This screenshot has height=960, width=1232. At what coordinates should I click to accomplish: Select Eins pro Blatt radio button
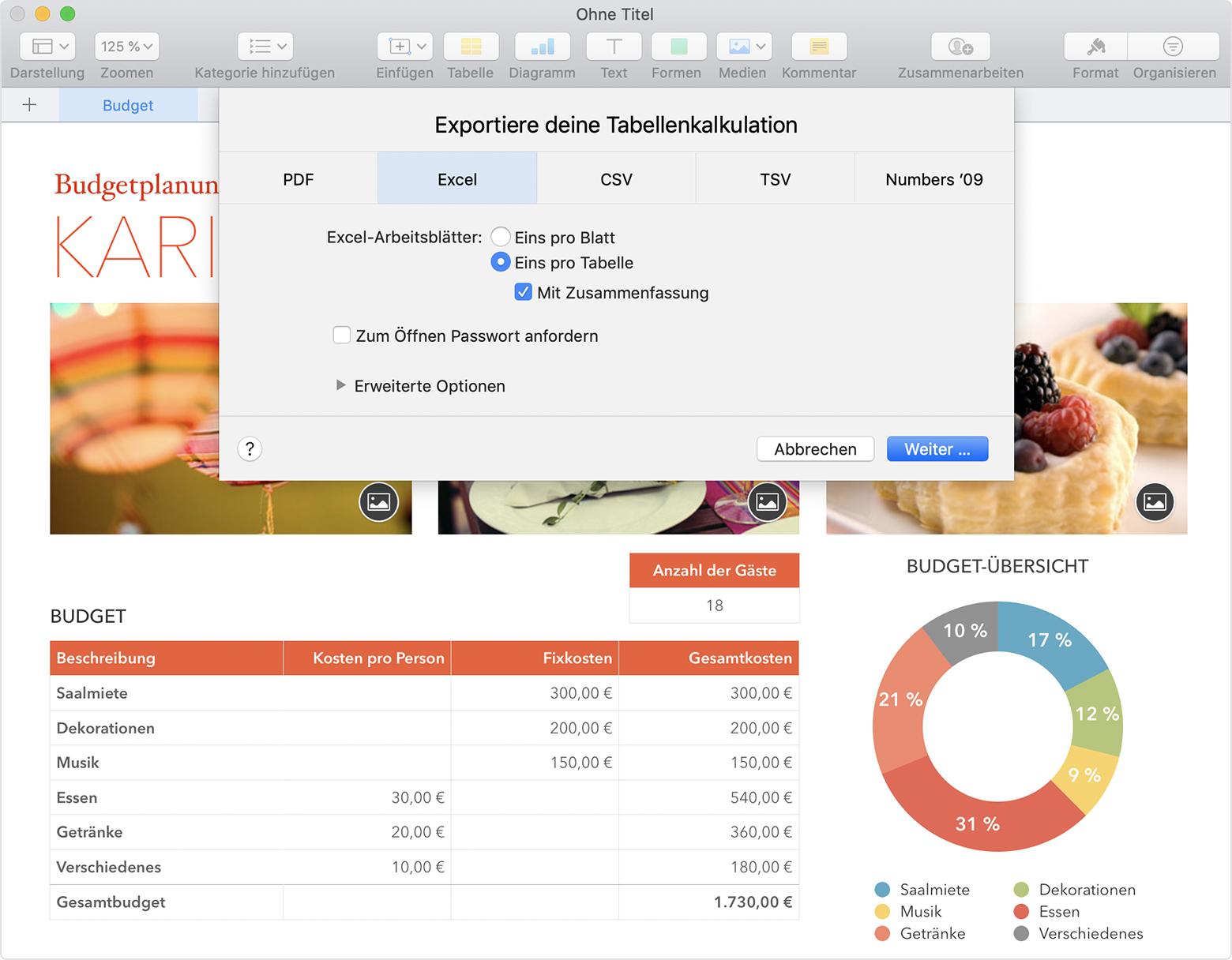(x=501, y=237)
